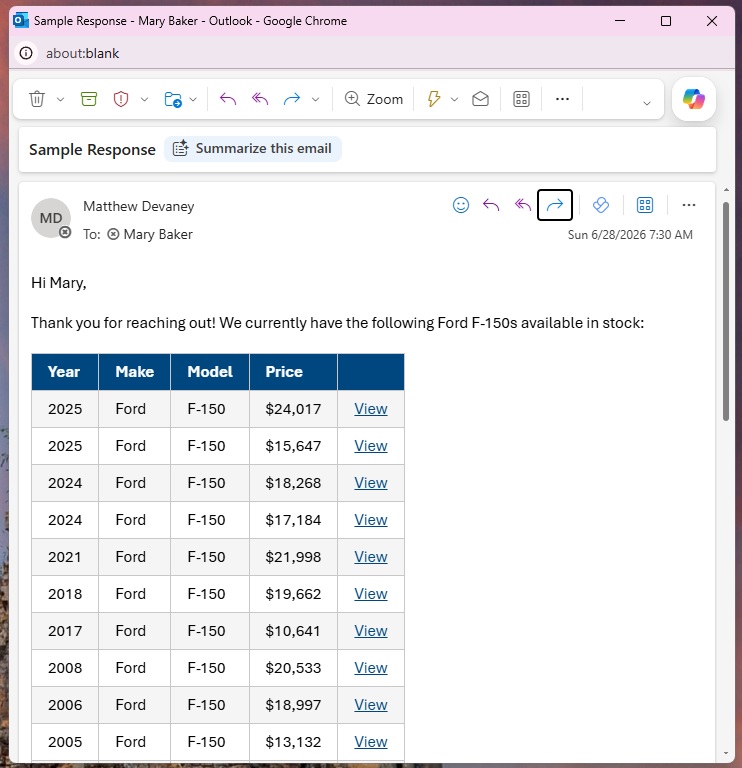
Task: Open View link for 2017 F-150
Action: 371,630
